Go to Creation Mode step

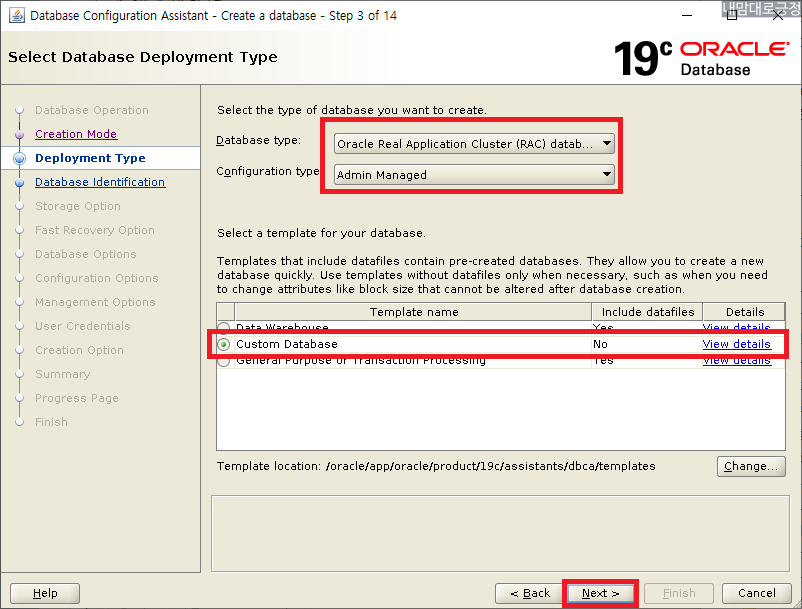[x=76, y=134]
